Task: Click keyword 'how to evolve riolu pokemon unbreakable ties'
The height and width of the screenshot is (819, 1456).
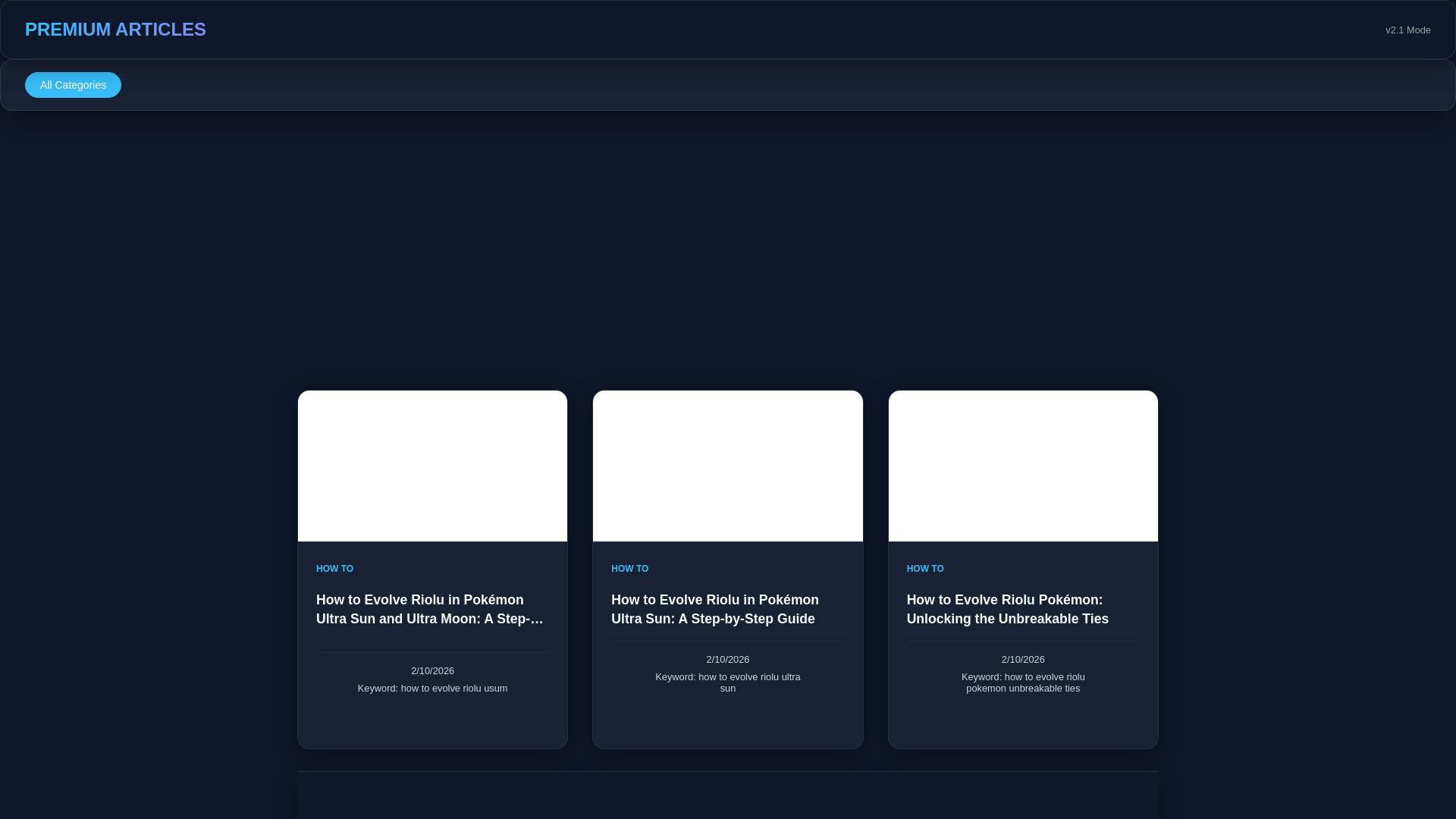Action: coord(1023,682)
